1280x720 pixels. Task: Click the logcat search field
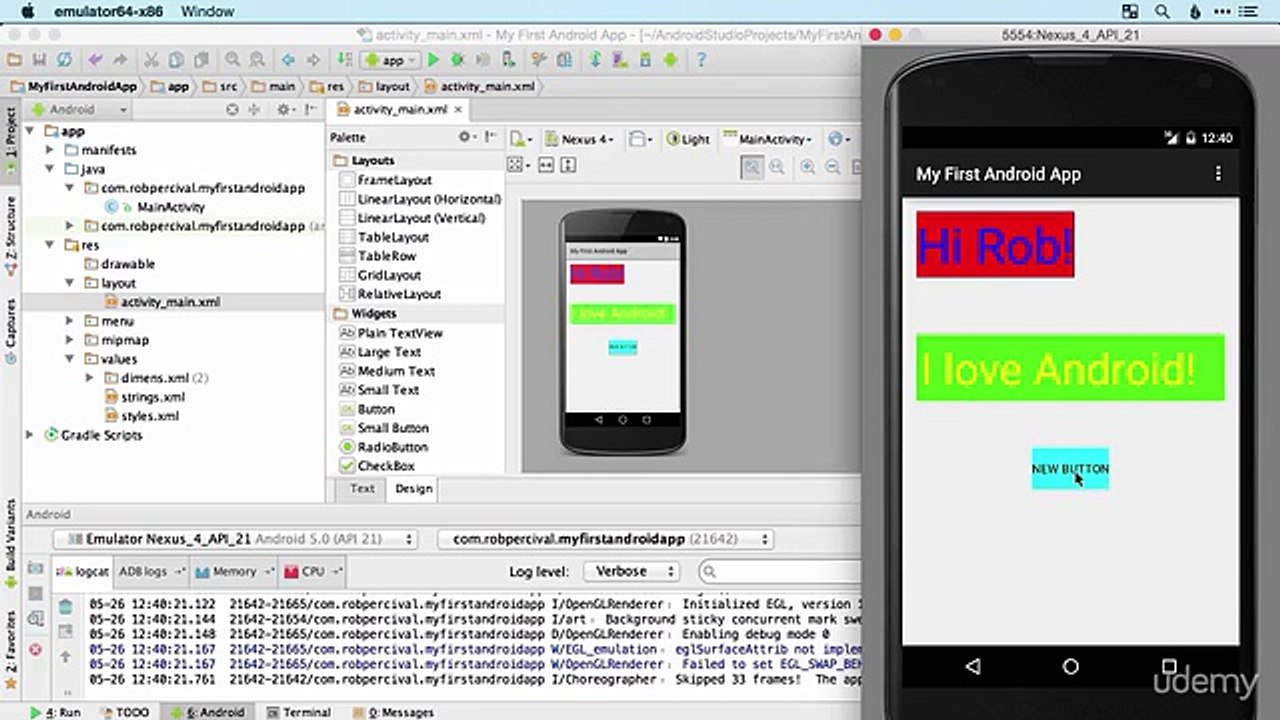pos(780,572)
